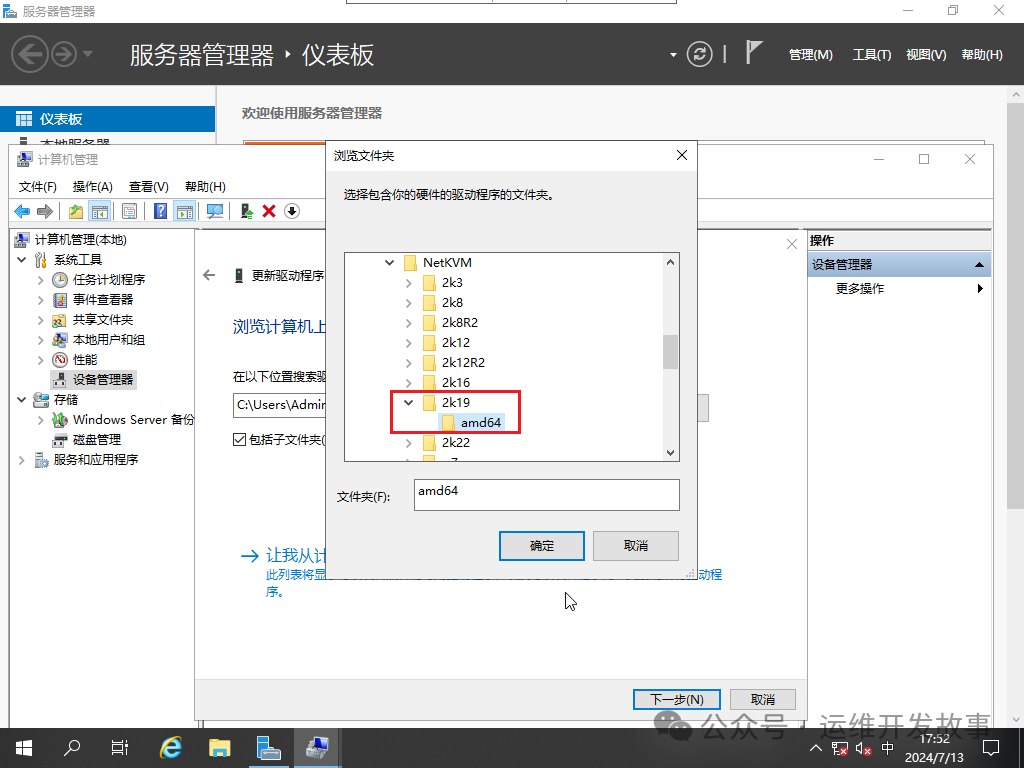Click the back navigation arrow in Computer Management
1024x768 pixels.
click(x=21, y=211)
